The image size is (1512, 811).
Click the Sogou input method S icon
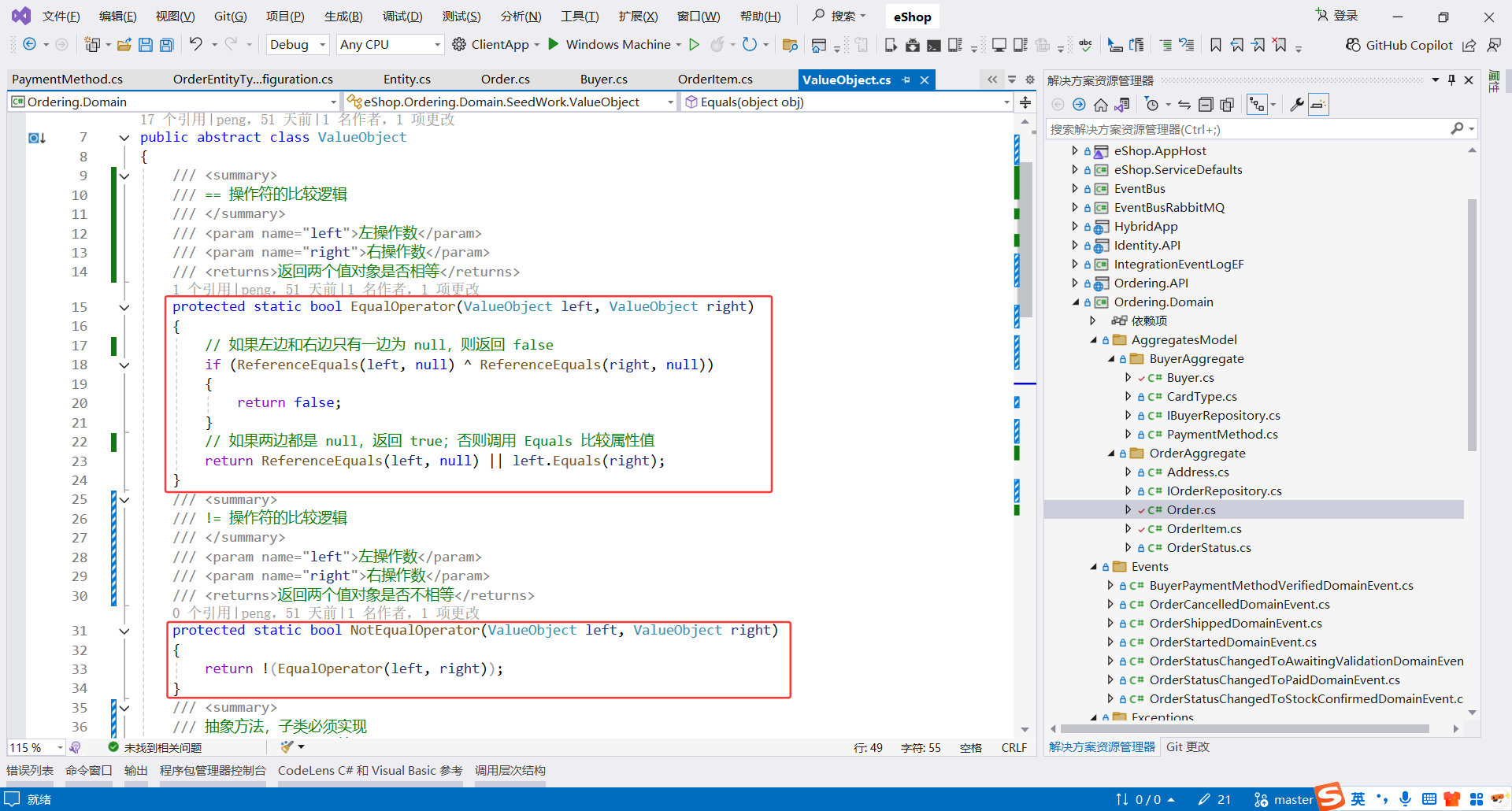[1330, 796]
